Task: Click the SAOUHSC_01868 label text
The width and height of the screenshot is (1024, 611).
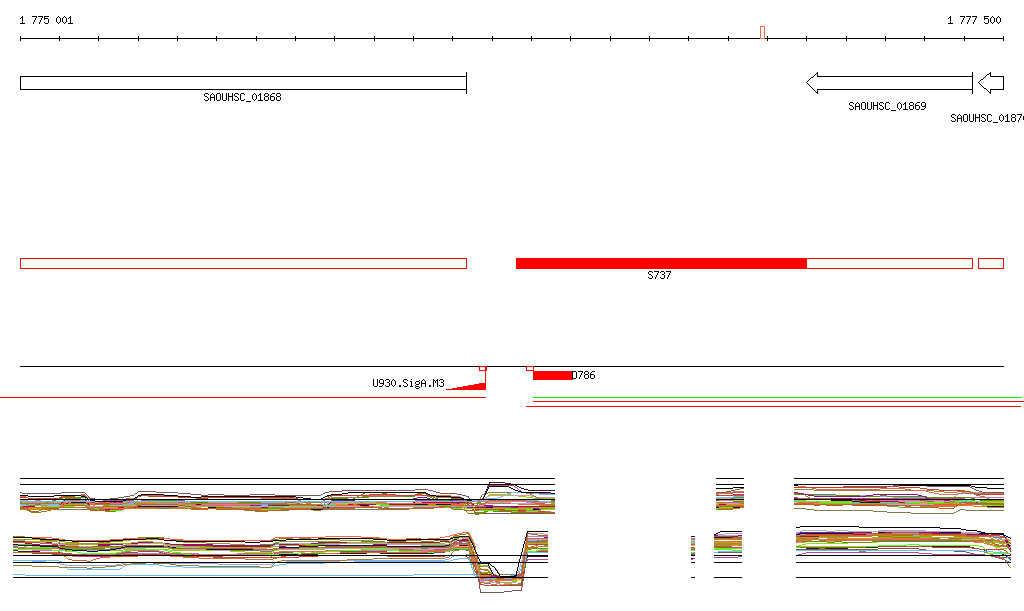Action: tap(242, 97)
